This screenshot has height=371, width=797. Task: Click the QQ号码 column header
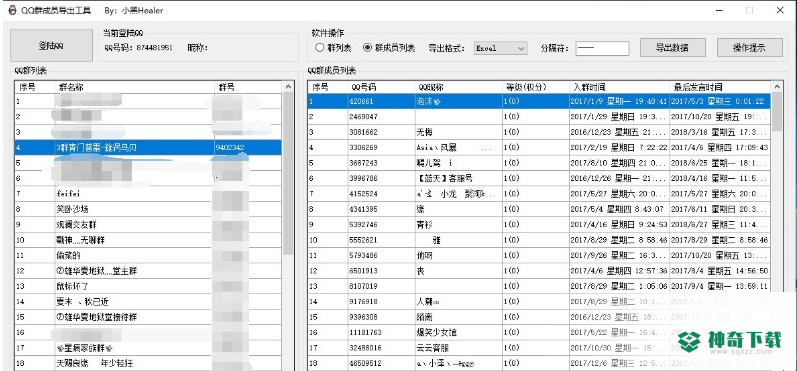(381, 87)
